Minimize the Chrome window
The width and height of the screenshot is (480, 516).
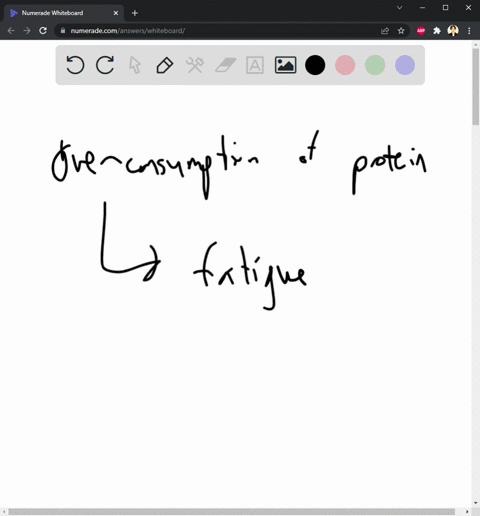click(422, 8)
